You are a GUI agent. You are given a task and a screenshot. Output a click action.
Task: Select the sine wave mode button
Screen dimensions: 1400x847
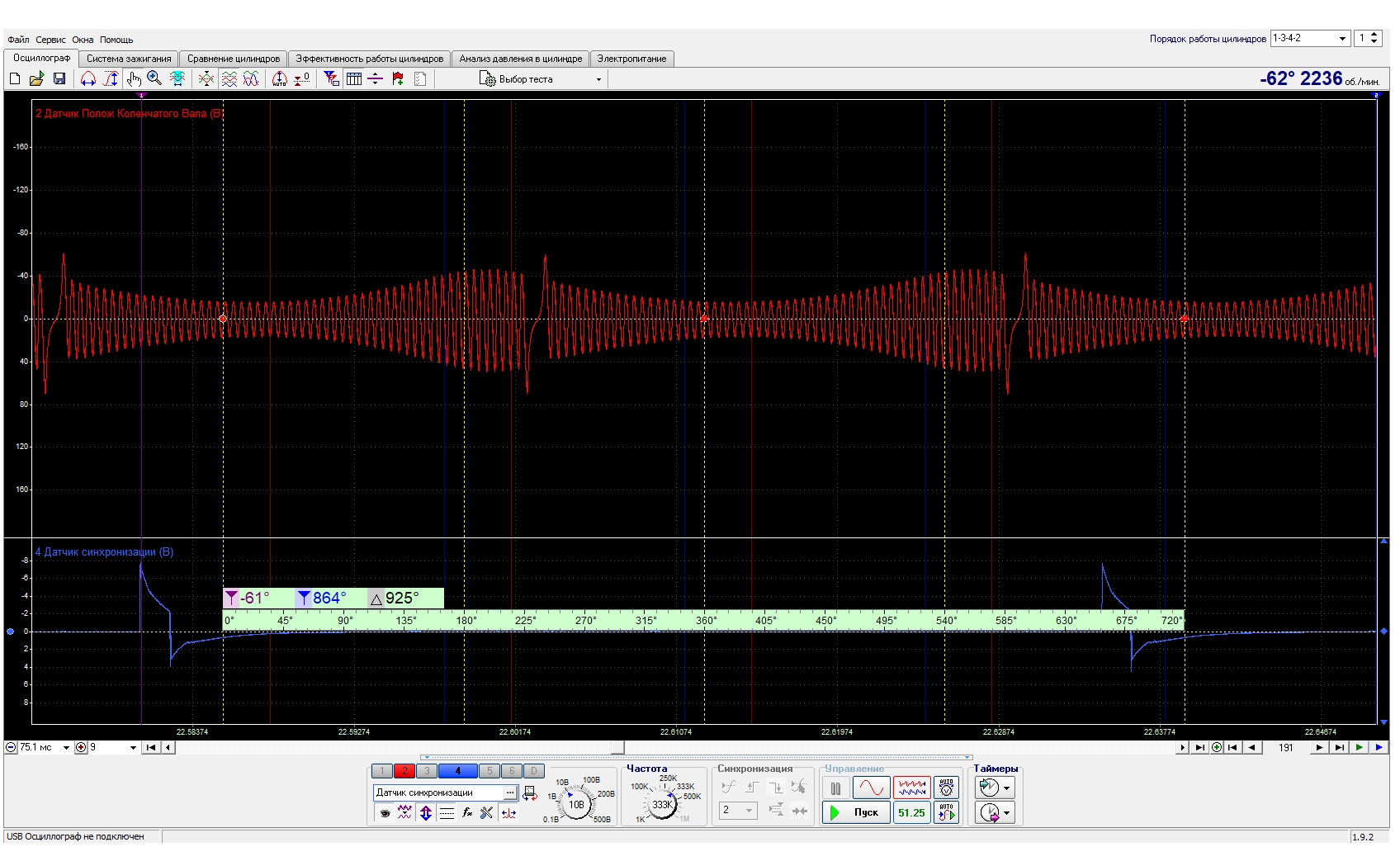tap(871, 788)
